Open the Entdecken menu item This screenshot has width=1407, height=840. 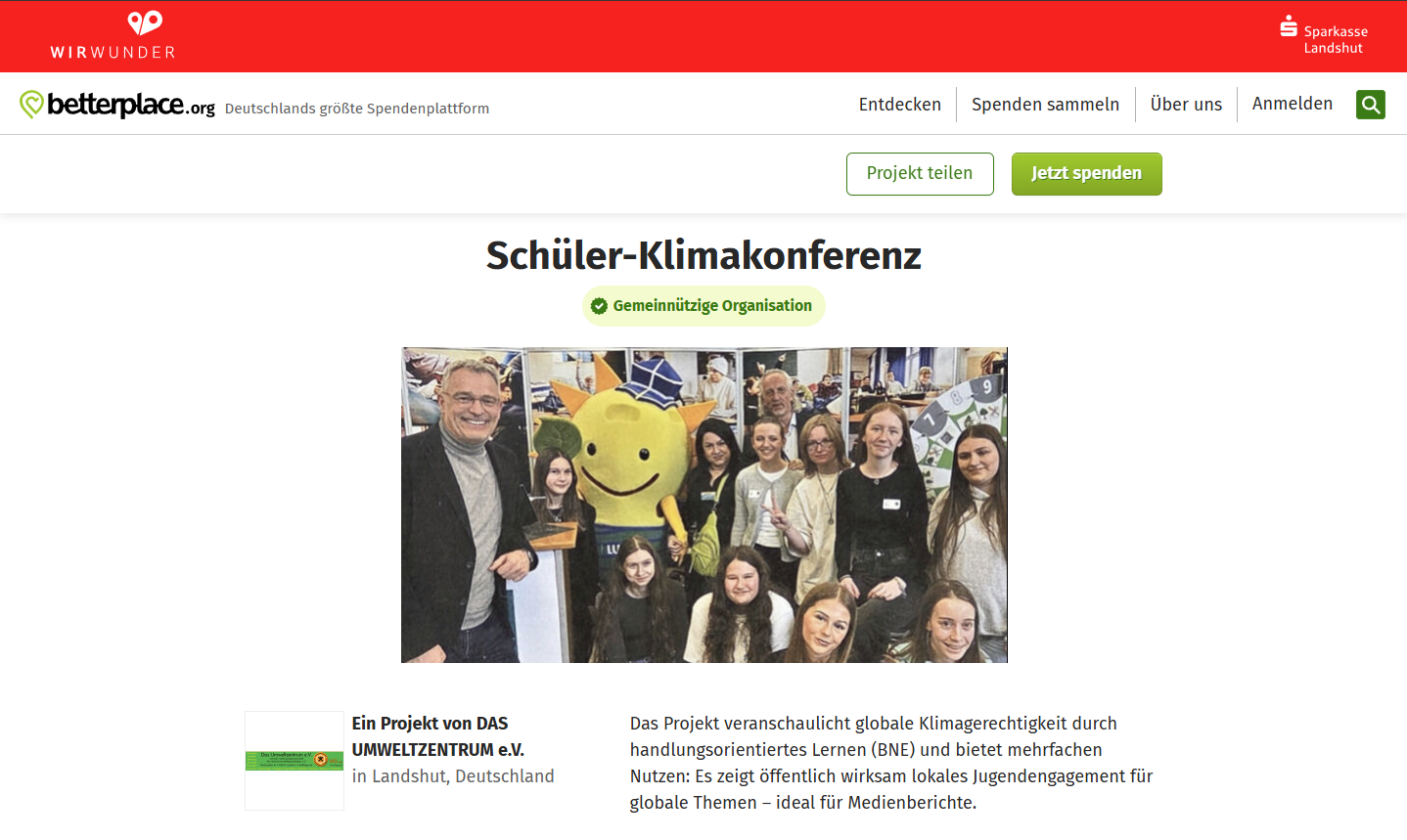pyautogui.click(x=899, y=105)
